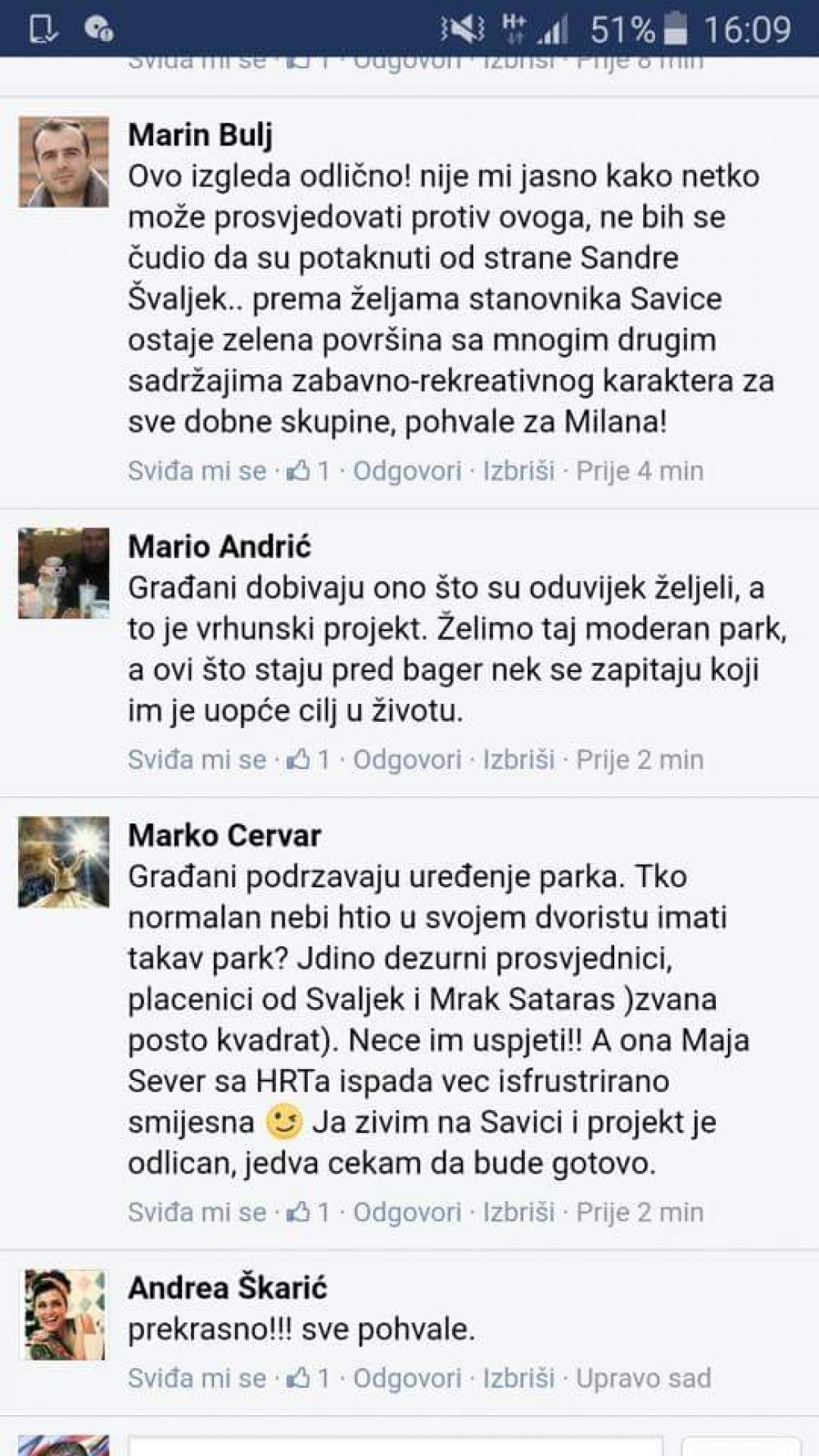Screen dimensions: 819x1456
Task: Open Andrea Škarić's profile picture
Action: [x=64, y=1314]
